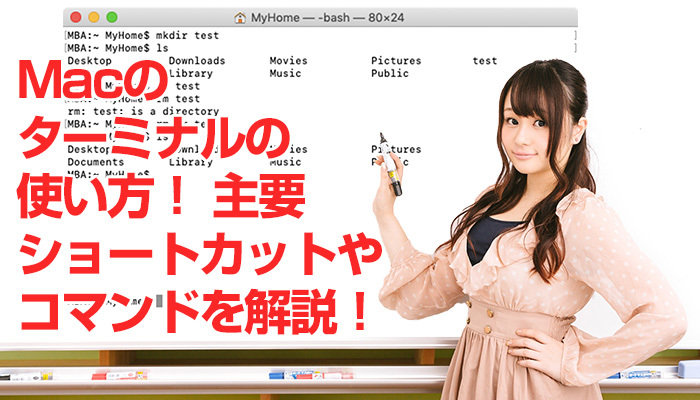
Task: Select the Pictures entry beside the test entry
Action: coord(396,61)
